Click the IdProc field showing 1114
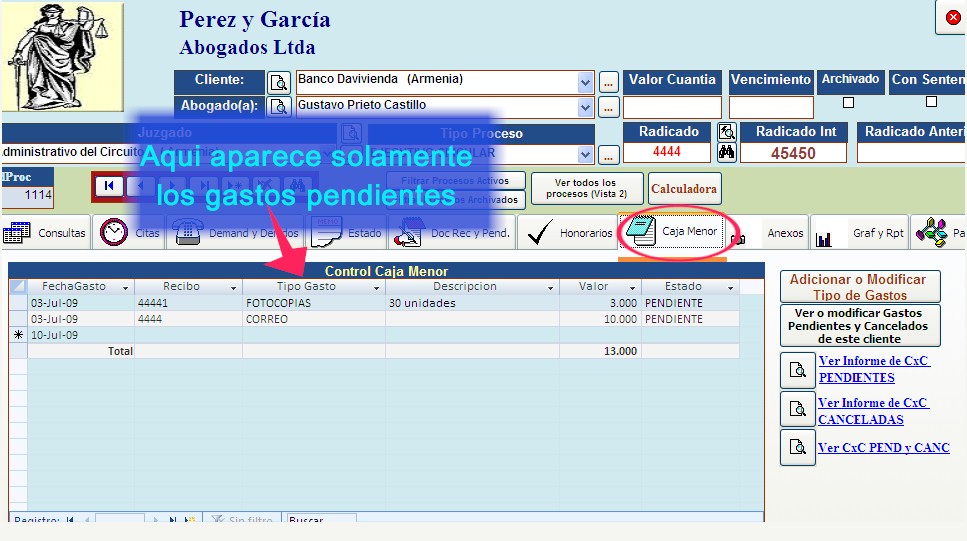967x541 pixels. point(28,196)
